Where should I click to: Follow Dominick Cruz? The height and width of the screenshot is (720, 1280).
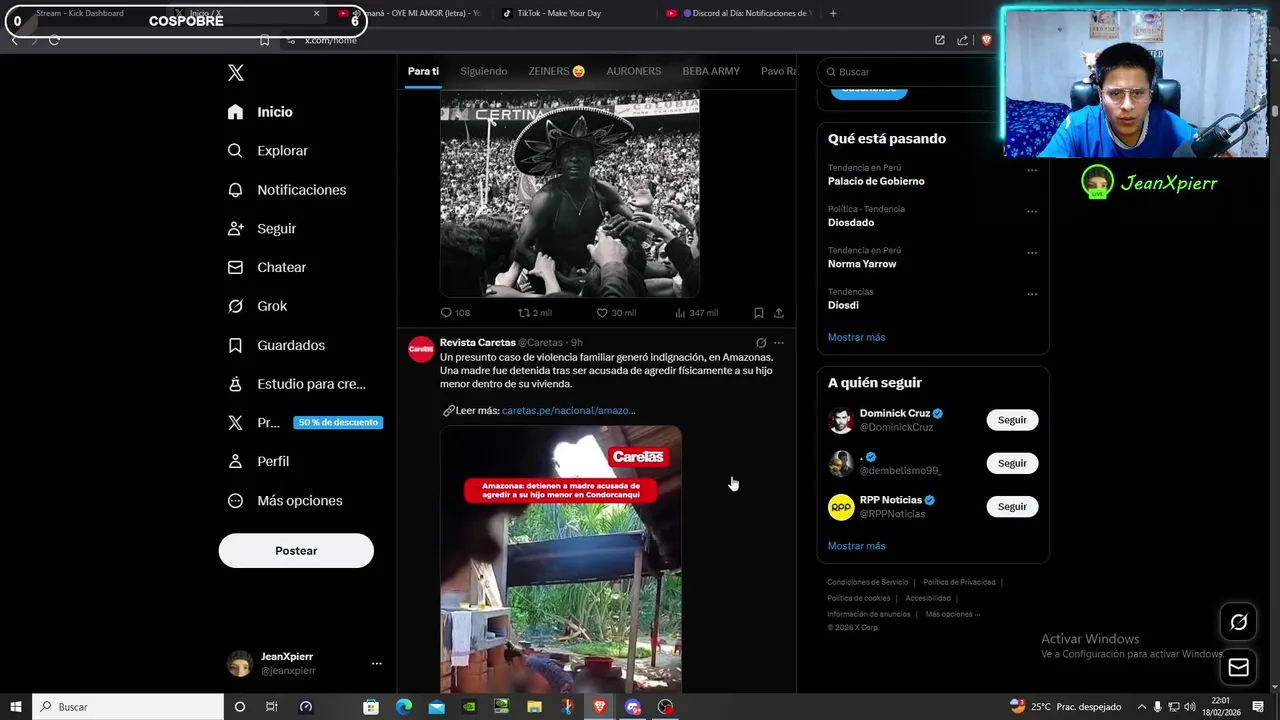pyautogui.click(x=1012, y=420)
